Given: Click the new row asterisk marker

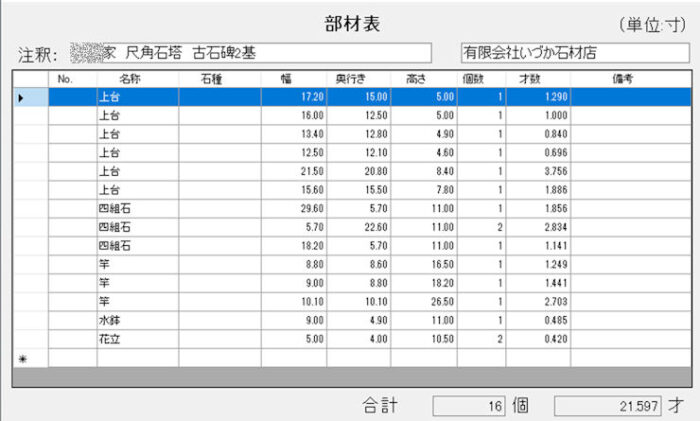Looking at the screenshot, I should [21, 358].
